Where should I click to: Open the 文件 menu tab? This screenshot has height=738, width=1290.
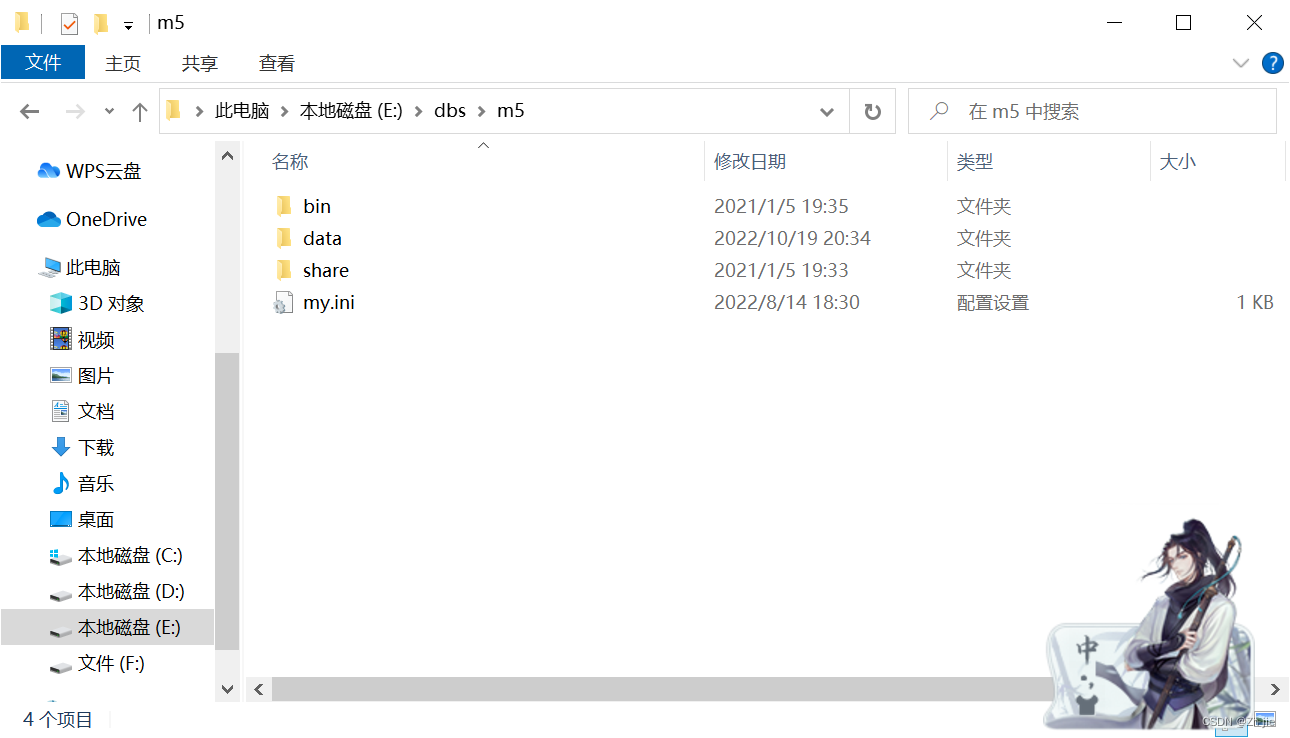pyautogui.click(x=43, y=62)
